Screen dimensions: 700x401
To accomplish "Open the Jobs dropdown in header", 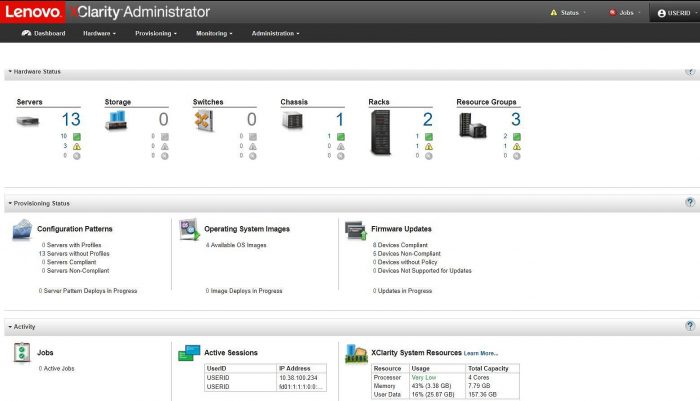I will (625, 13).
